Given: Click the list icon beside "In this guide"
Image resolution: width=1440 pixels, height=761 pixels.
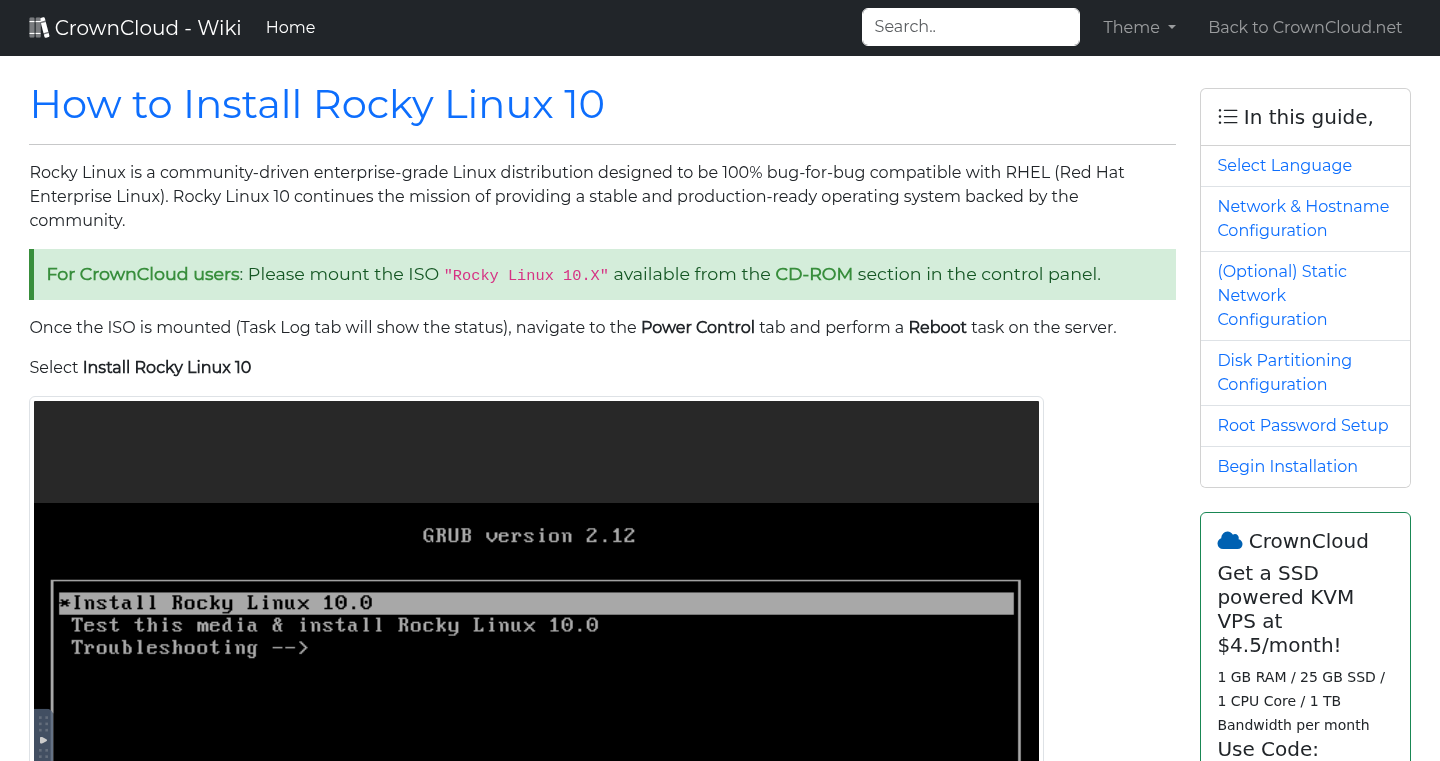Looking at the screenshot, I should (x=1227, y=116).
